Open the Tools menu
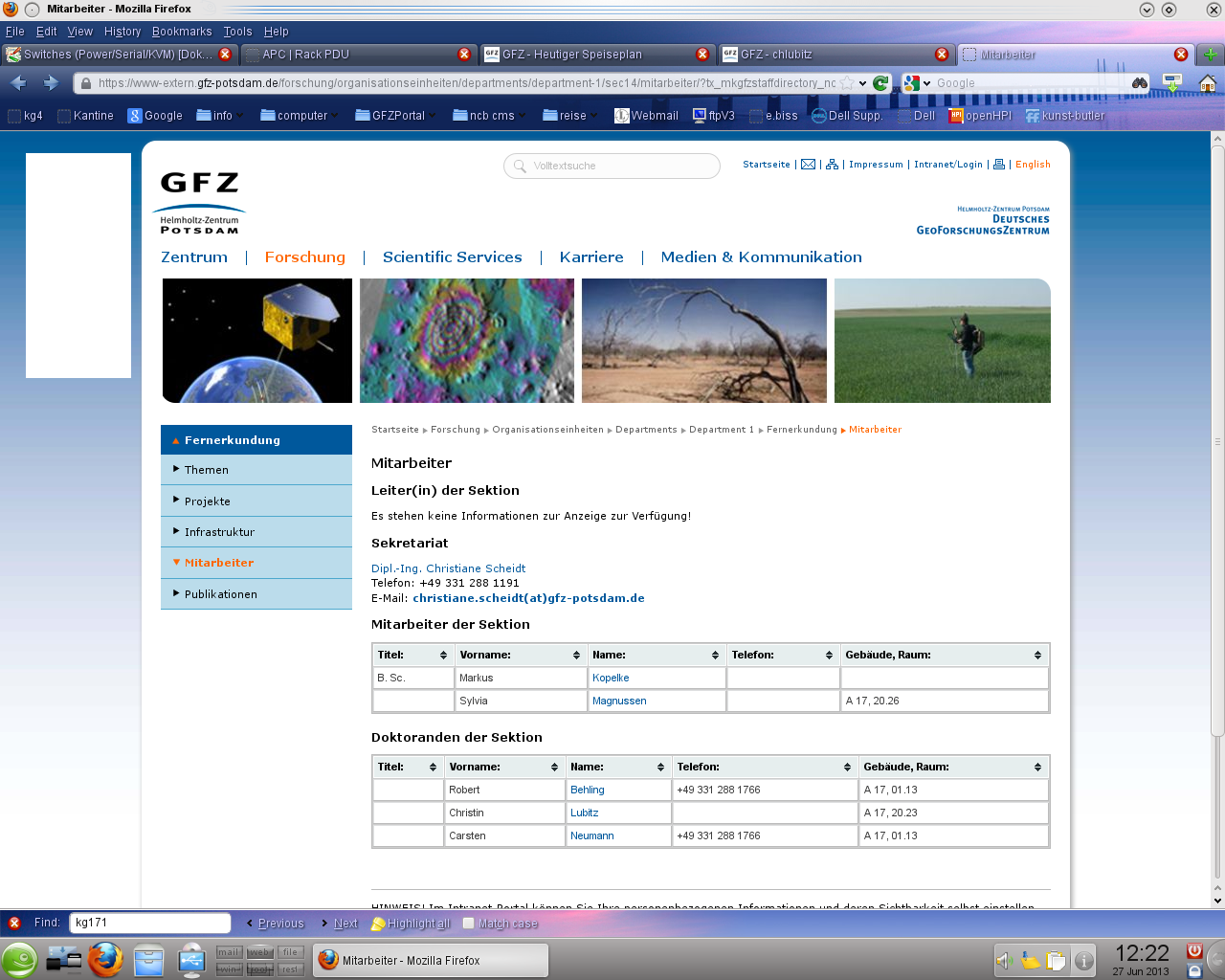 237,32
